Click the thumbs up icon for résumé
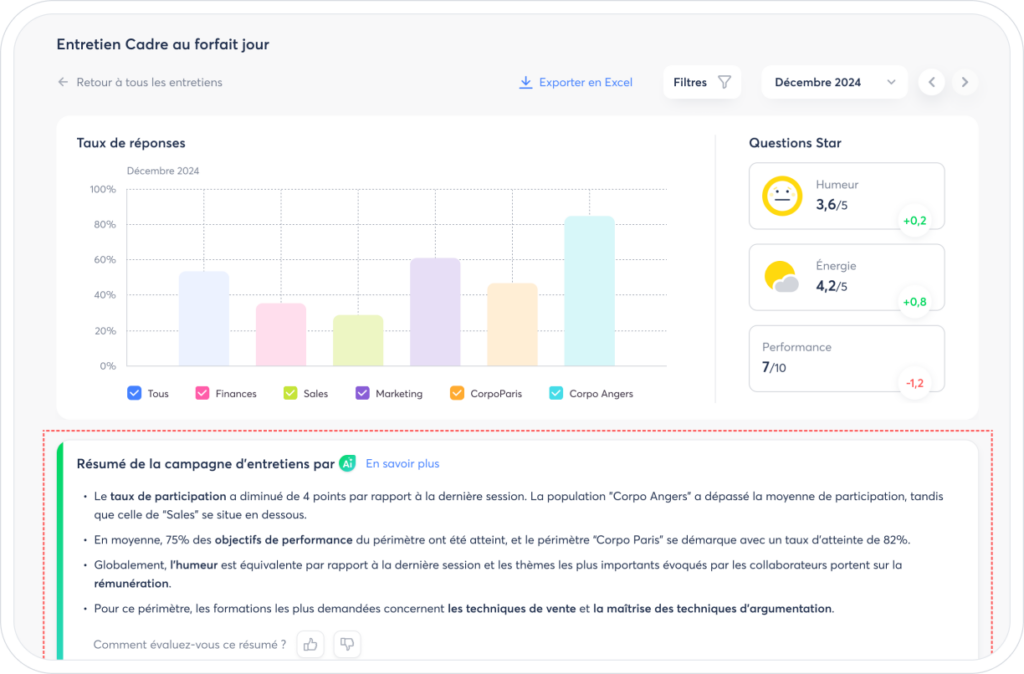 coord(310,645)
